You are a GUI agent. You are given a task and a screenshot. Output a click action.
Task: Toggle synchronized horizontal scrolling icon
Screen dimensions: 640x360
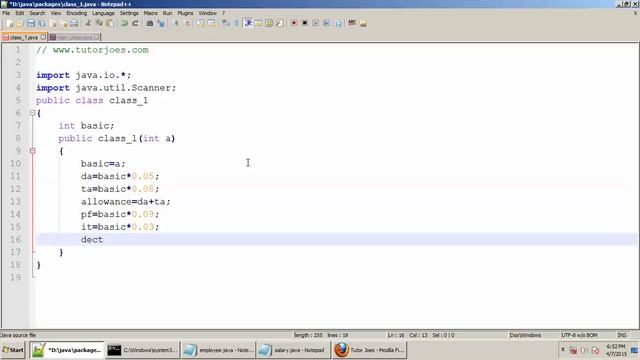[x=211, y=23]
